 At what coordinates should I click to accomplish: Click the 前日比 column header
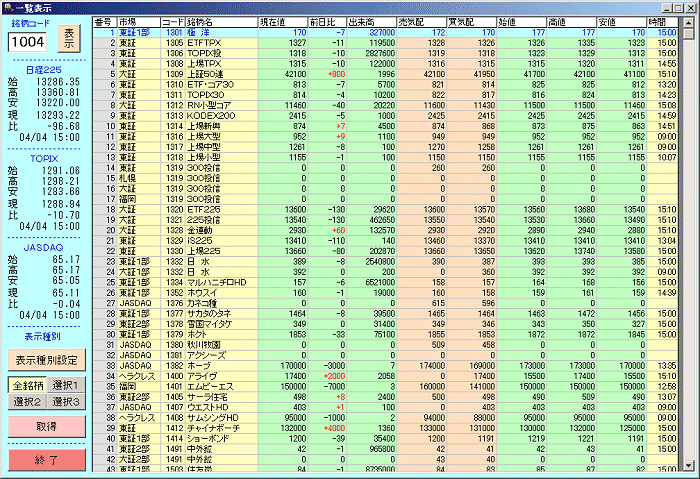pos(327,22)
